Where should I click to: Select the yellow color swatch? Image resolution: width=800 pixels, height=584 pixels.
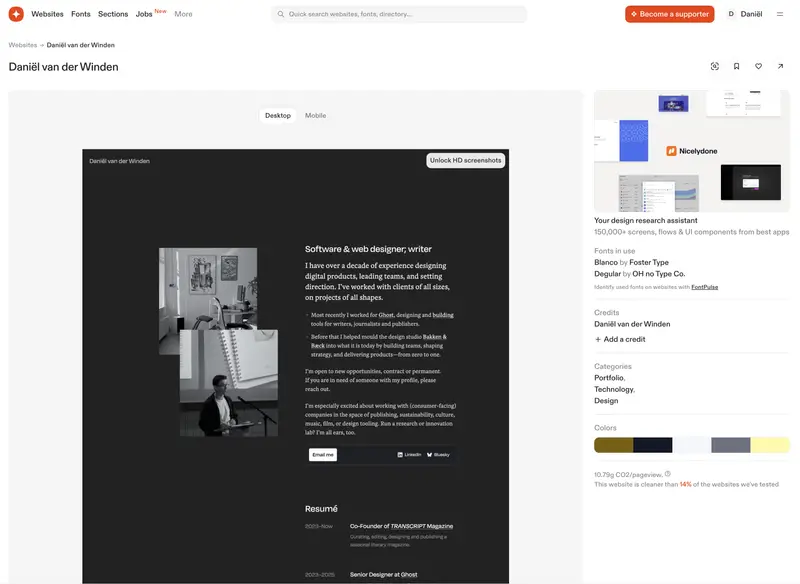770,444
